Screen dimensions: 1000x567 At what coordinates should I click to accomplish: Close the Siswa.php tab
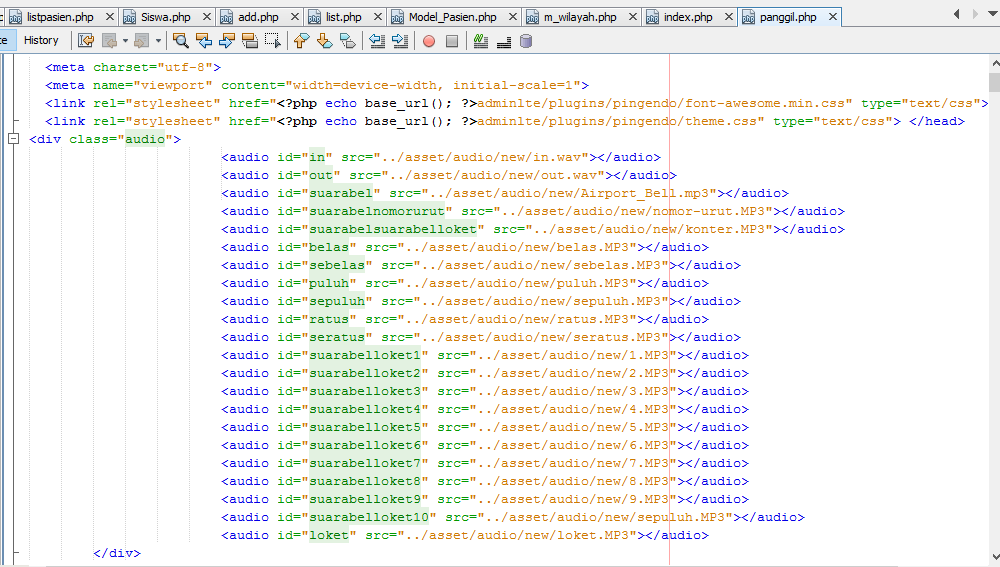click(207, 17)
